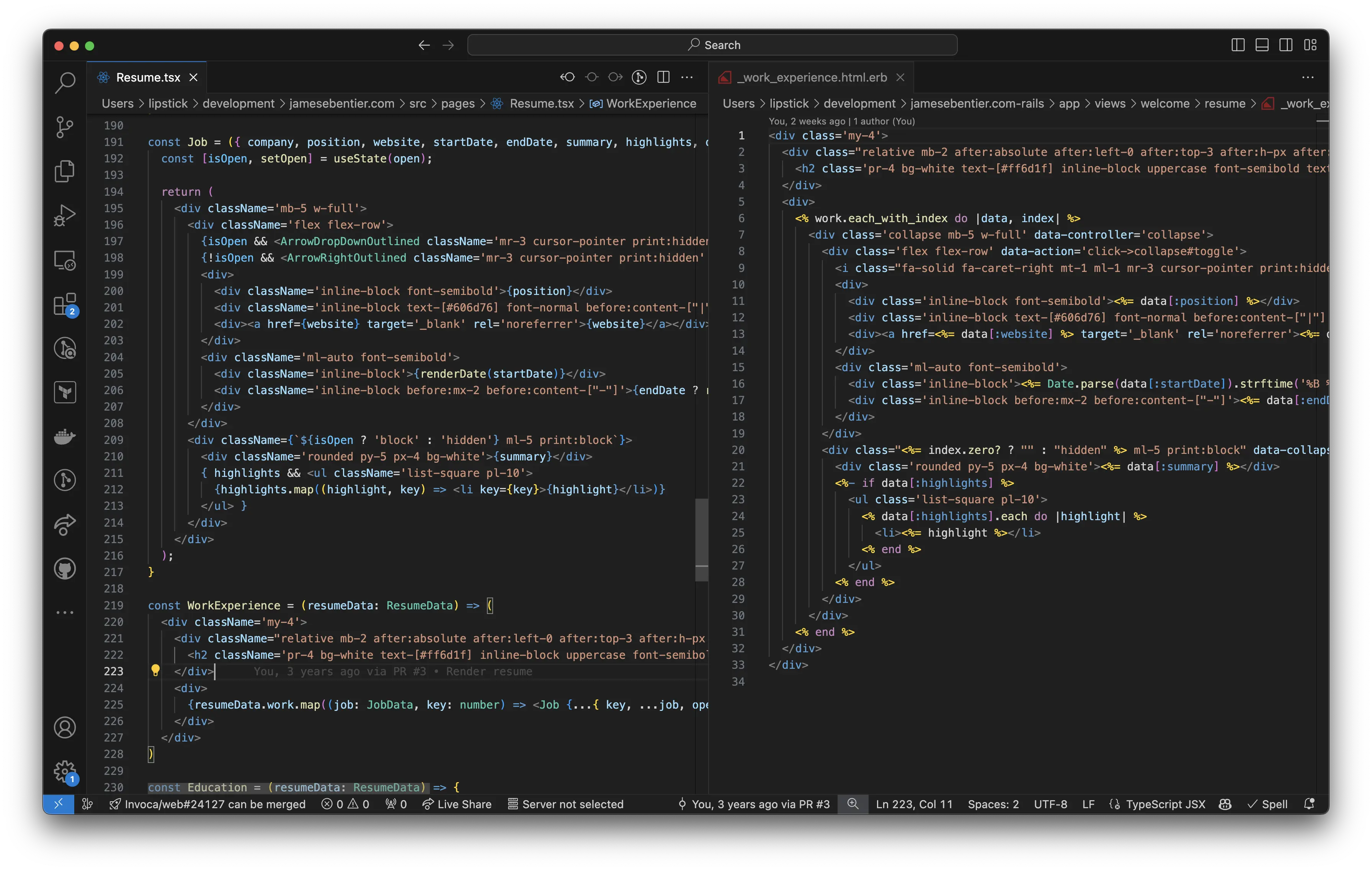1372x871 pixels.
Task: Open GitLens blame 'You, 3 years ago via PR #3'
Action: click(753, 804)
